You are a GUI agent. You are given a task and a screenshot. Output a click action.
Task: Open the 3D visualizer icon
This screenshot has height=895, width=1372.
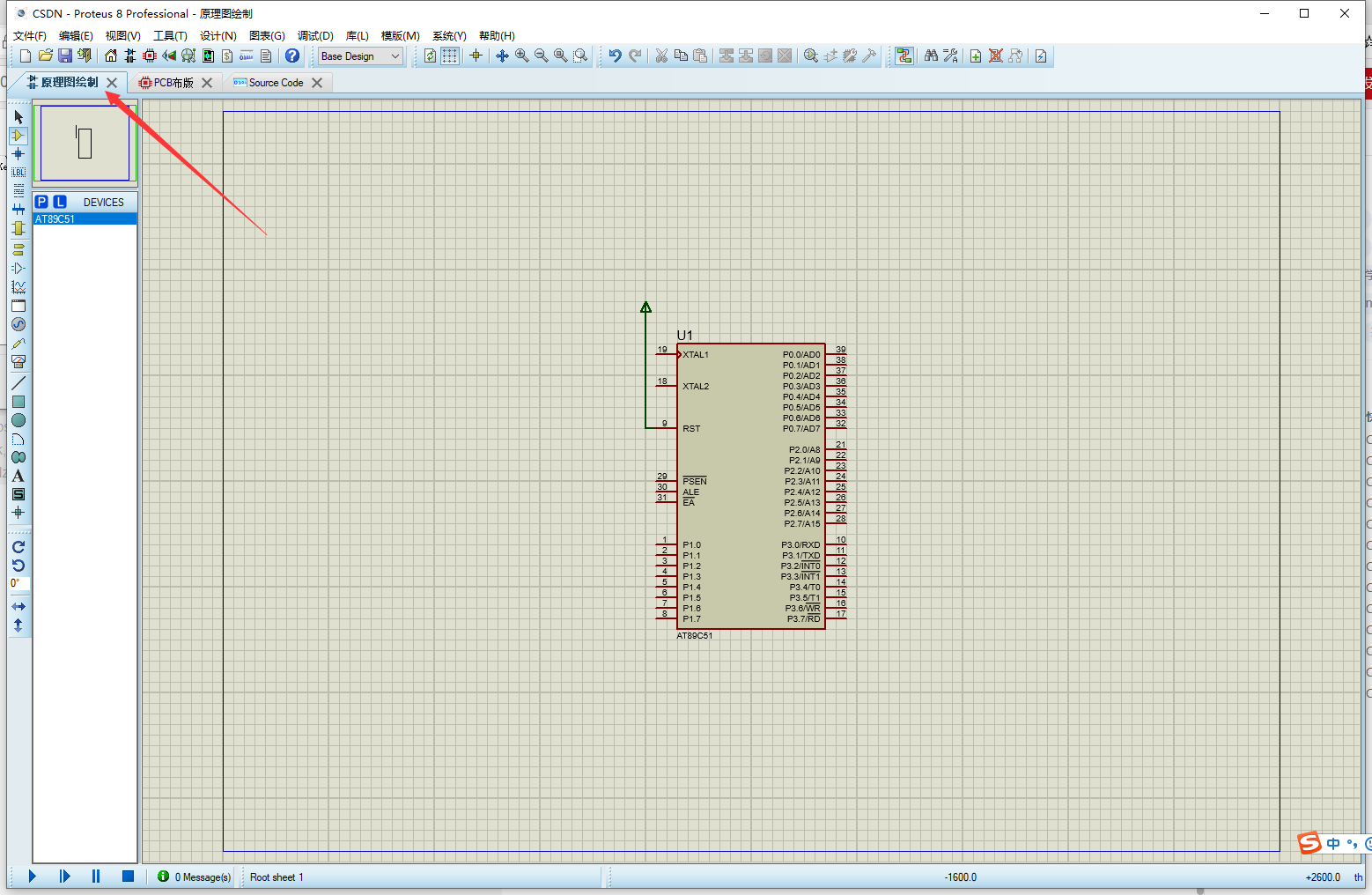(168, 55)
